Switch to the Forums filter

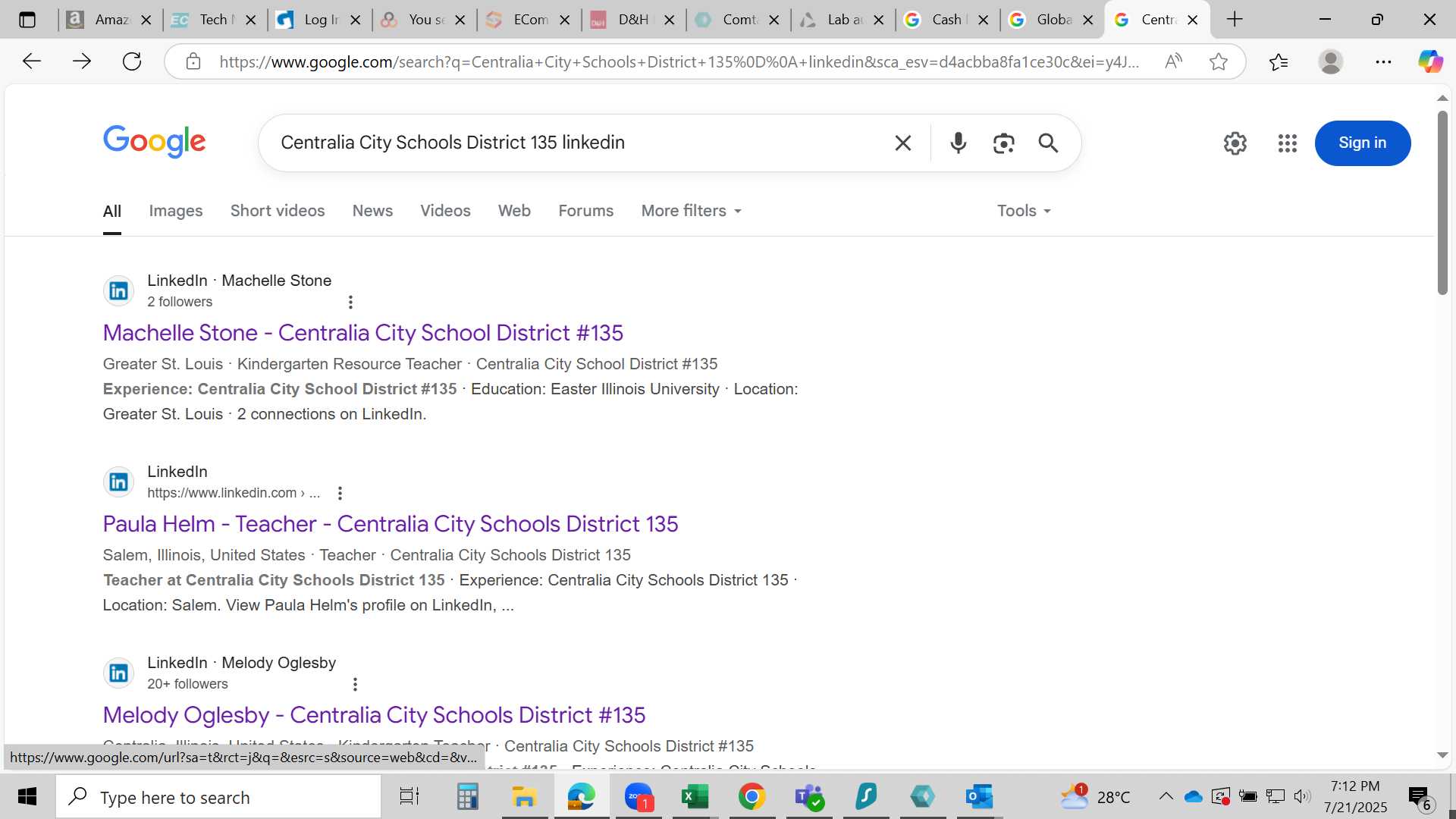pyautogui.click(x=586, y=211)
